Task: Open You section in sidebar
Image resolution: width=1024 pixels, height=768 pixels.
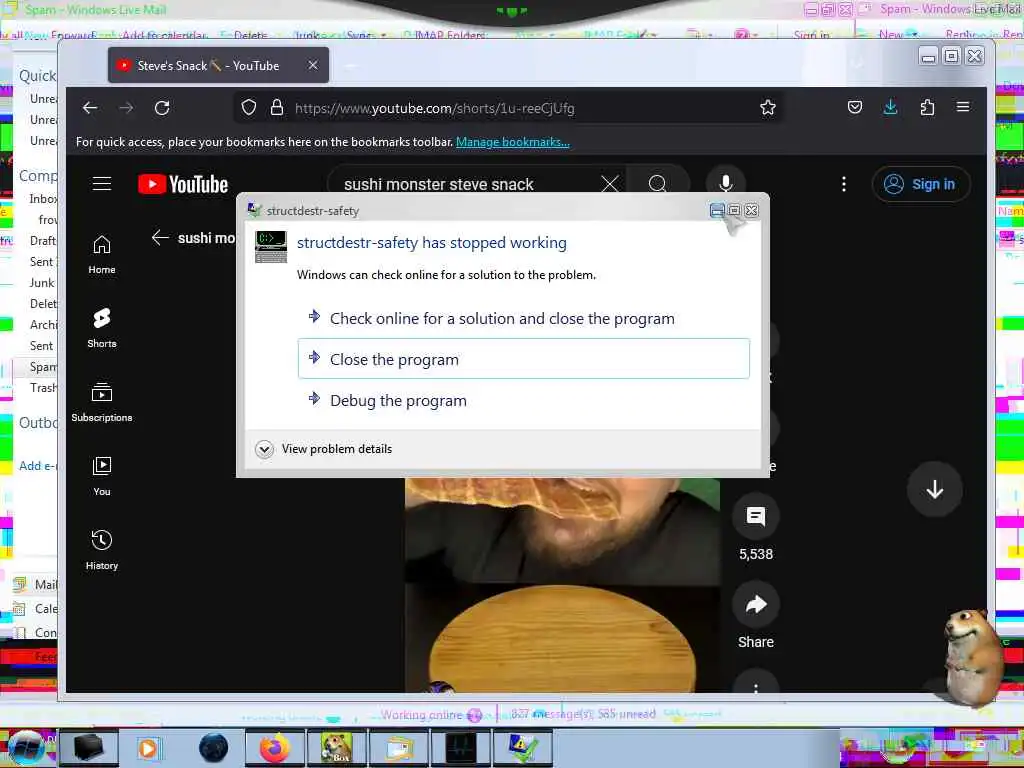Action: pyautogui.click(x=102, y=476)
